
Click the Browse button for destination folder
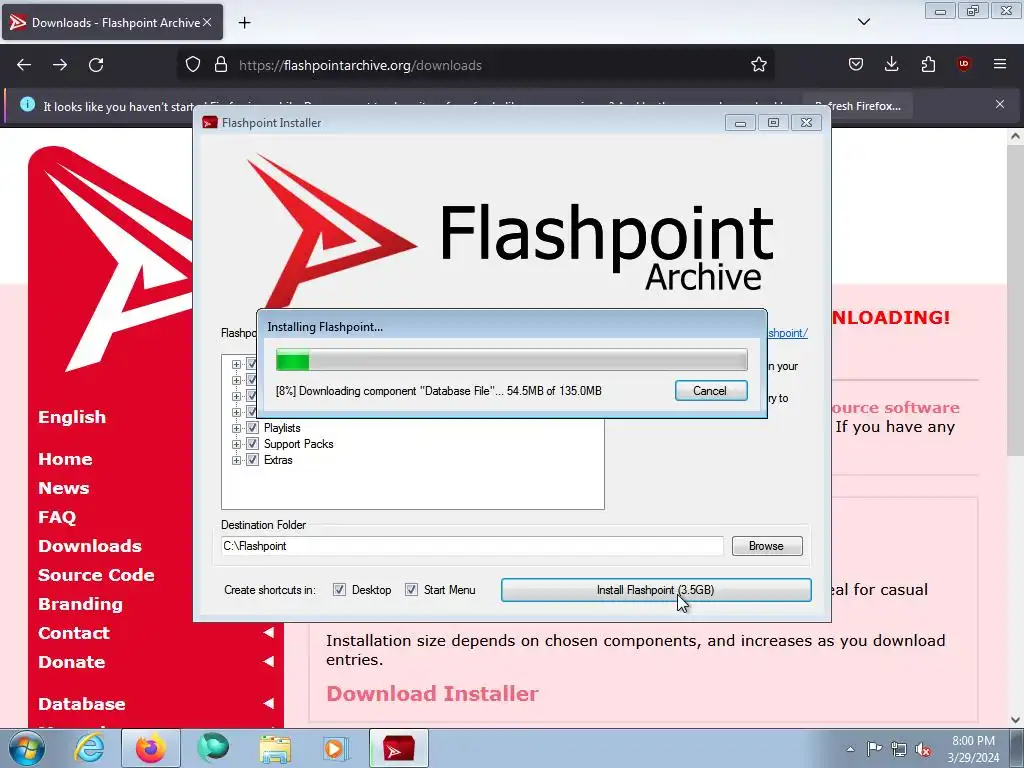point(767,546)
